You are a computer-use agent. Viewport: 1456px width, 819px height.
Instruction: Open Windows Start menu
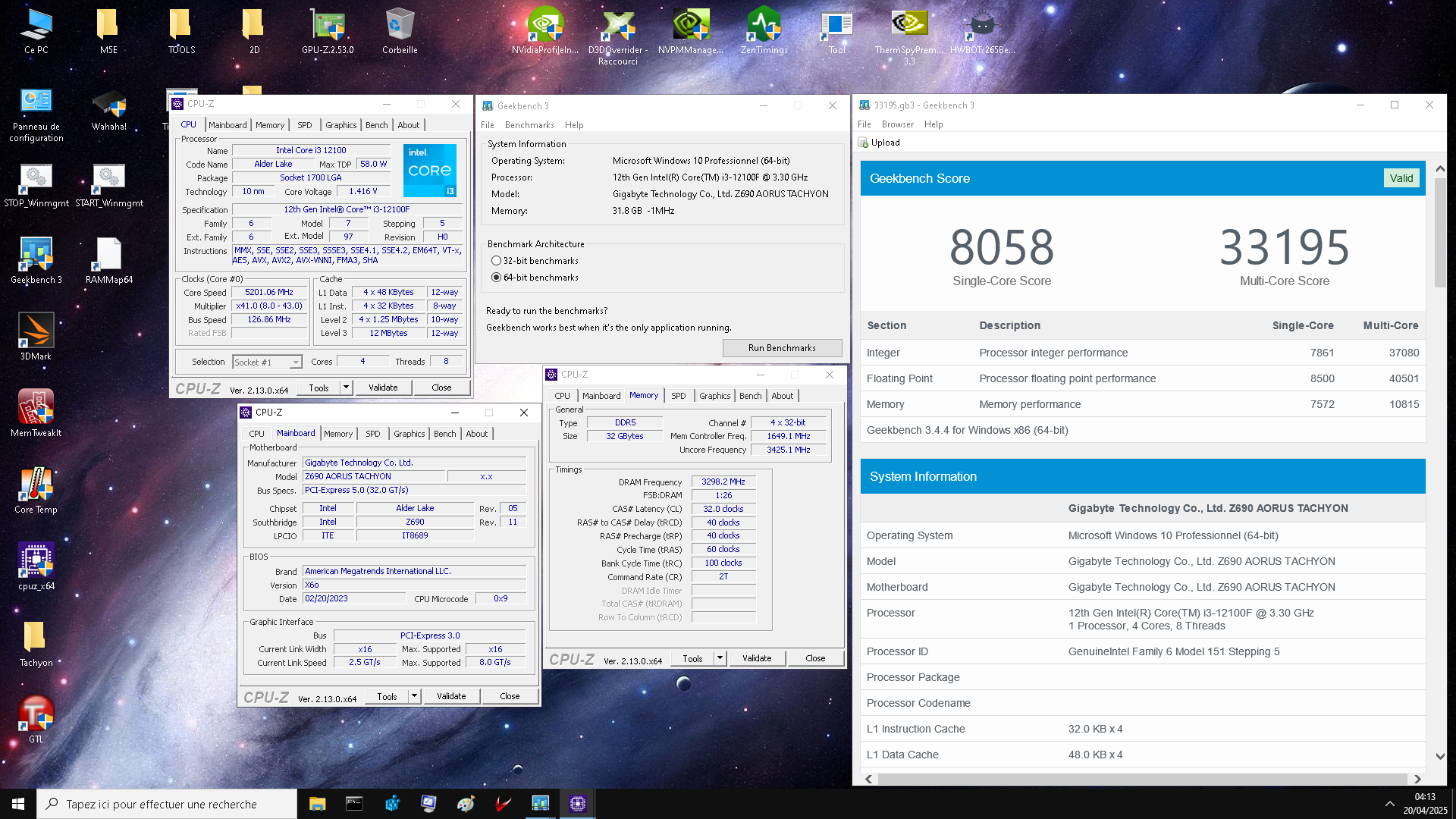(x=18, y=804)
